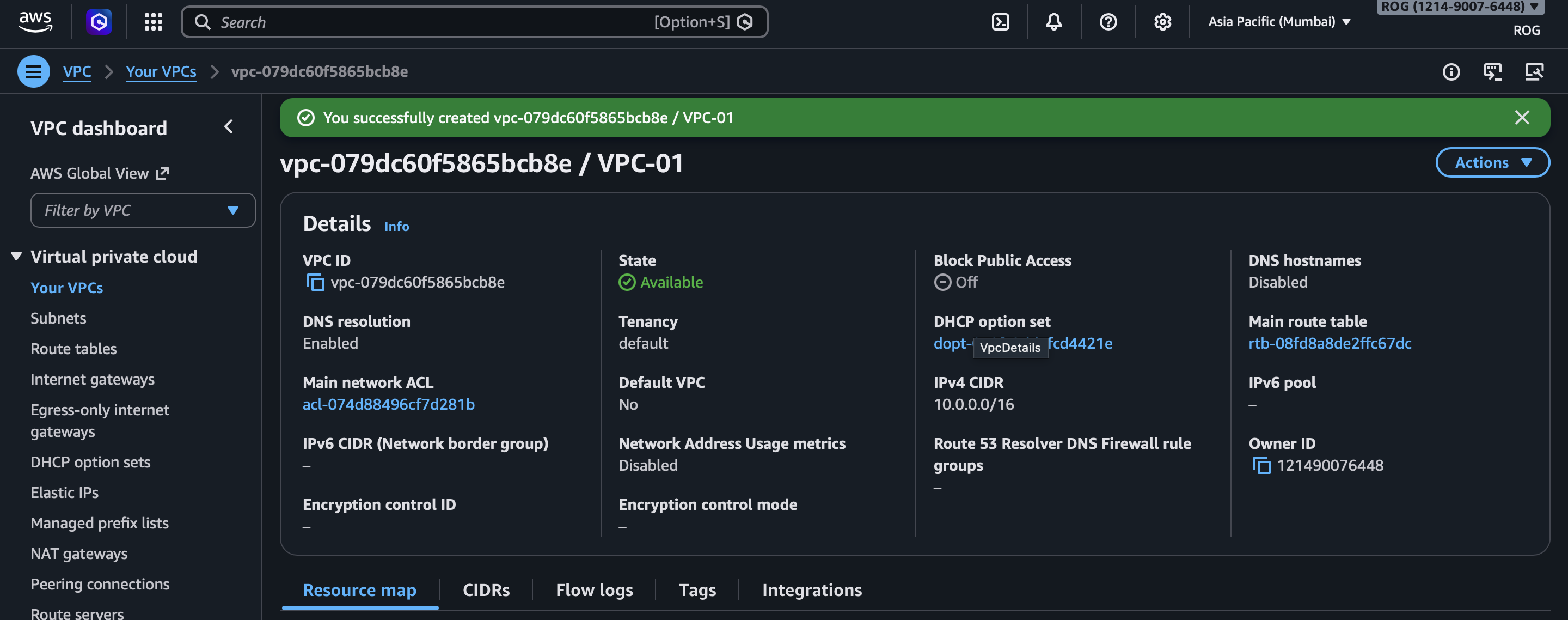Copy the Owner ID using its copy icon
Screen dimensions: 1568x620
pos(1263,465)
